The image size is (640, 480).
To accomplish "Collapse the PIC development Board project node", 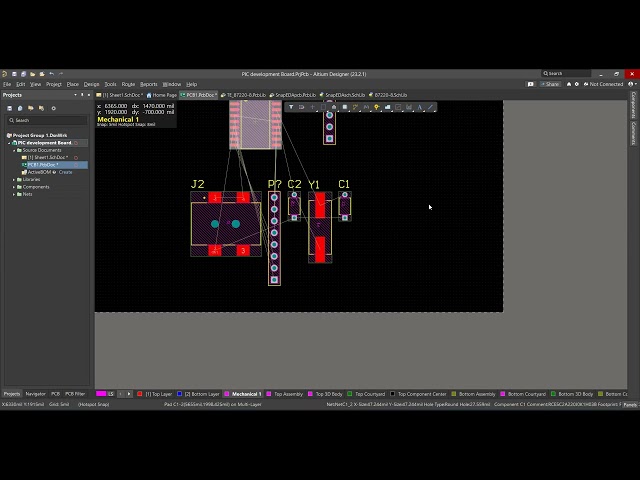I will click(x=9, y=143).
